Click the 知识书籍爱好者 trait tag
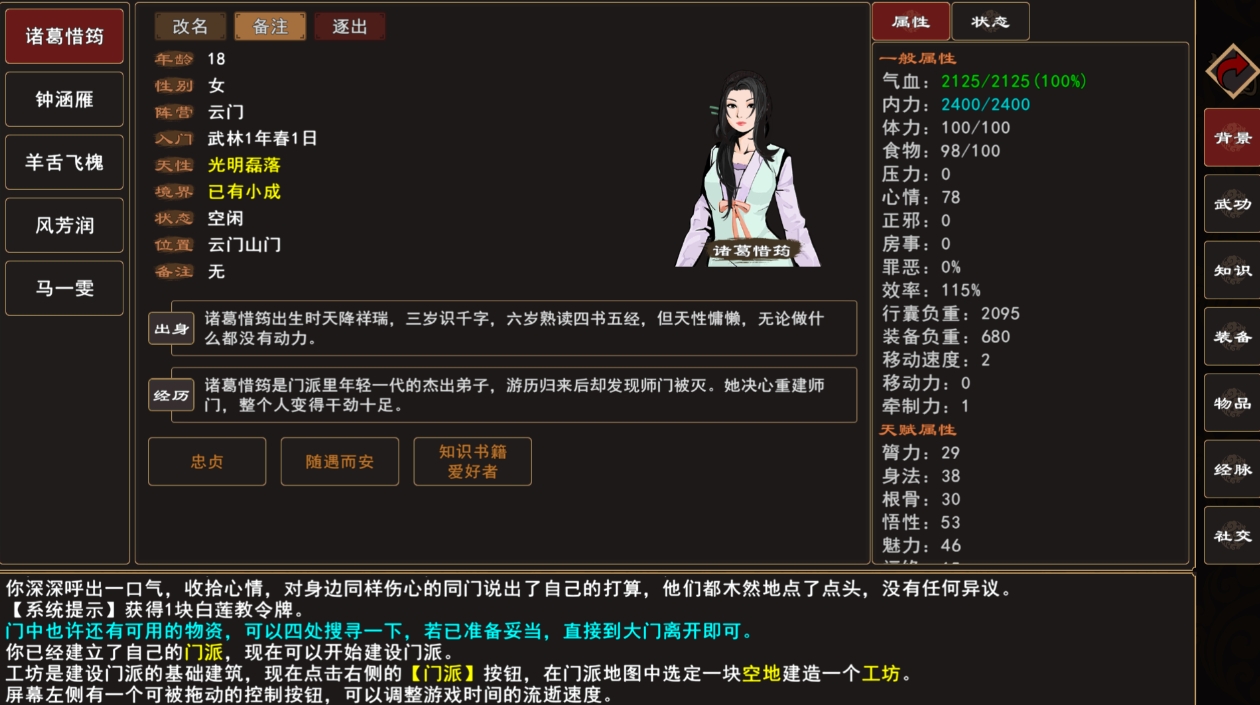 click(x=472, y=462)
